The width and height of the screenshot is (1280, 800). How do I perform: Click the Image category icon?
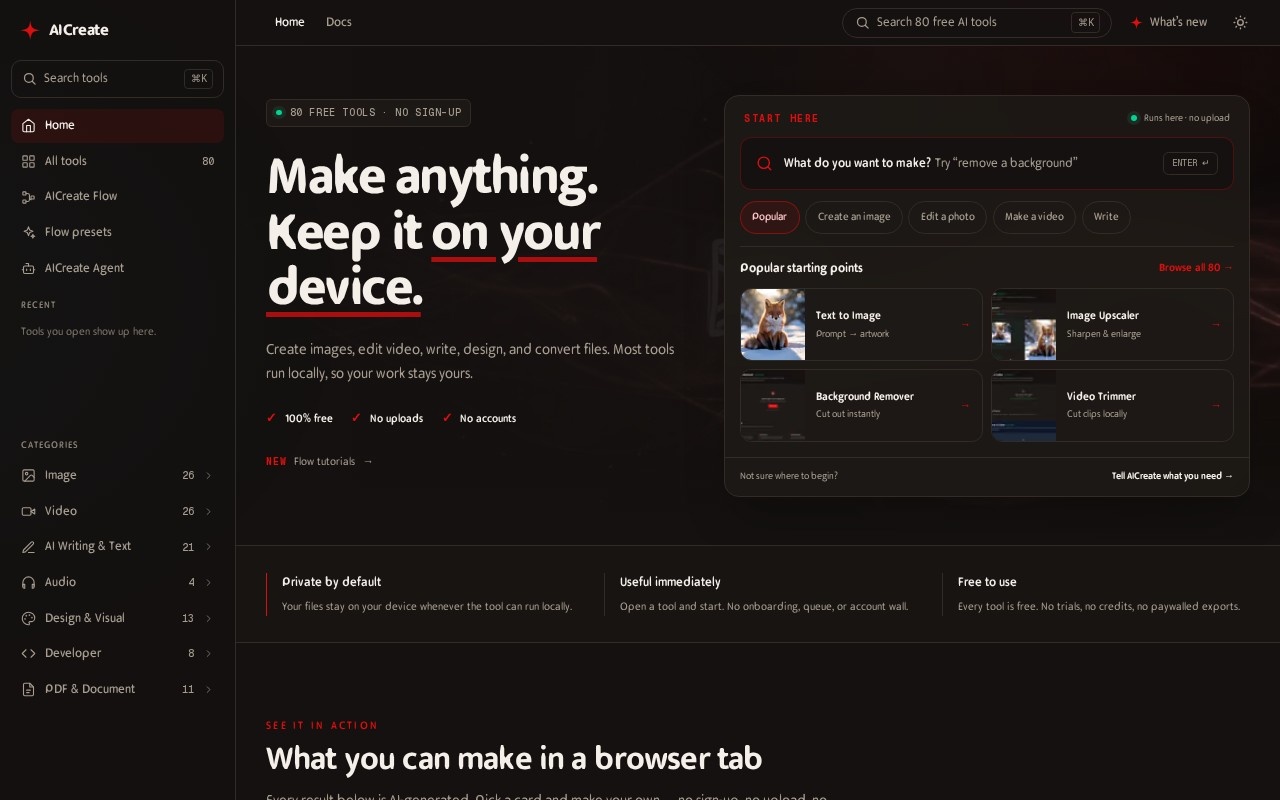28,475
